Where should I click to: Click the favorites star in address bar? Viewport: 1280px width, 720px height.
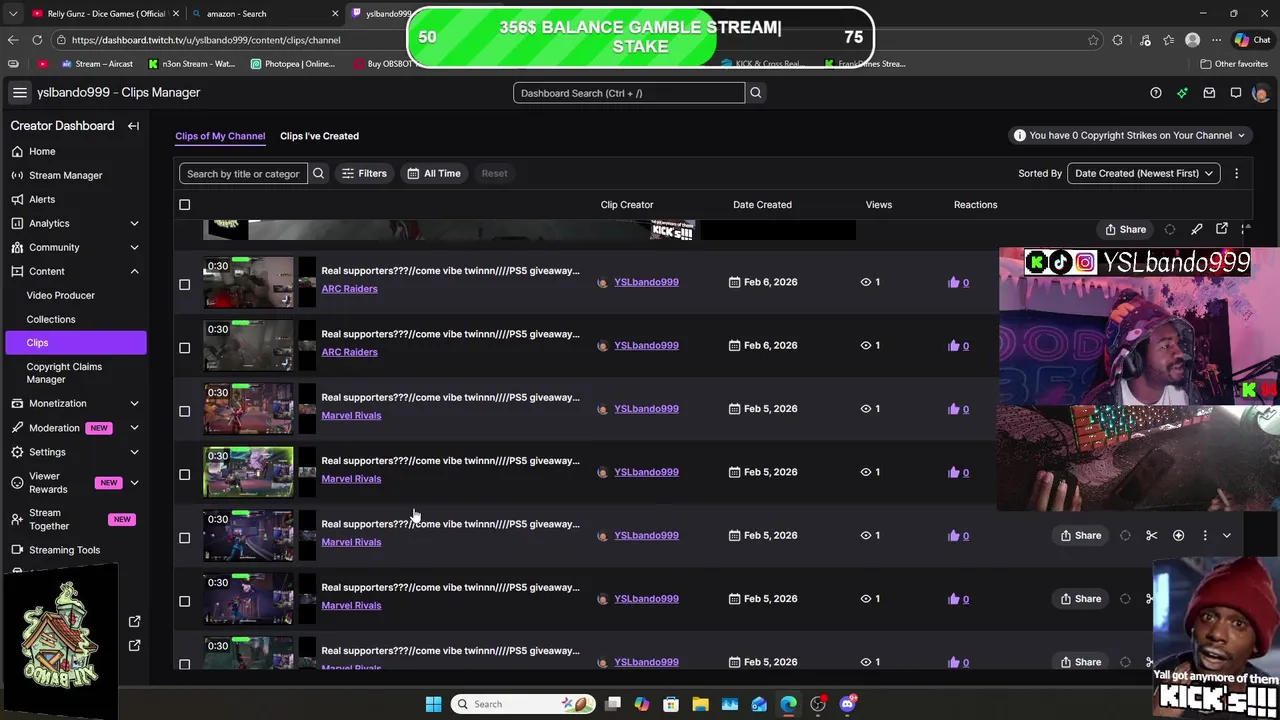pos(1092,40)
